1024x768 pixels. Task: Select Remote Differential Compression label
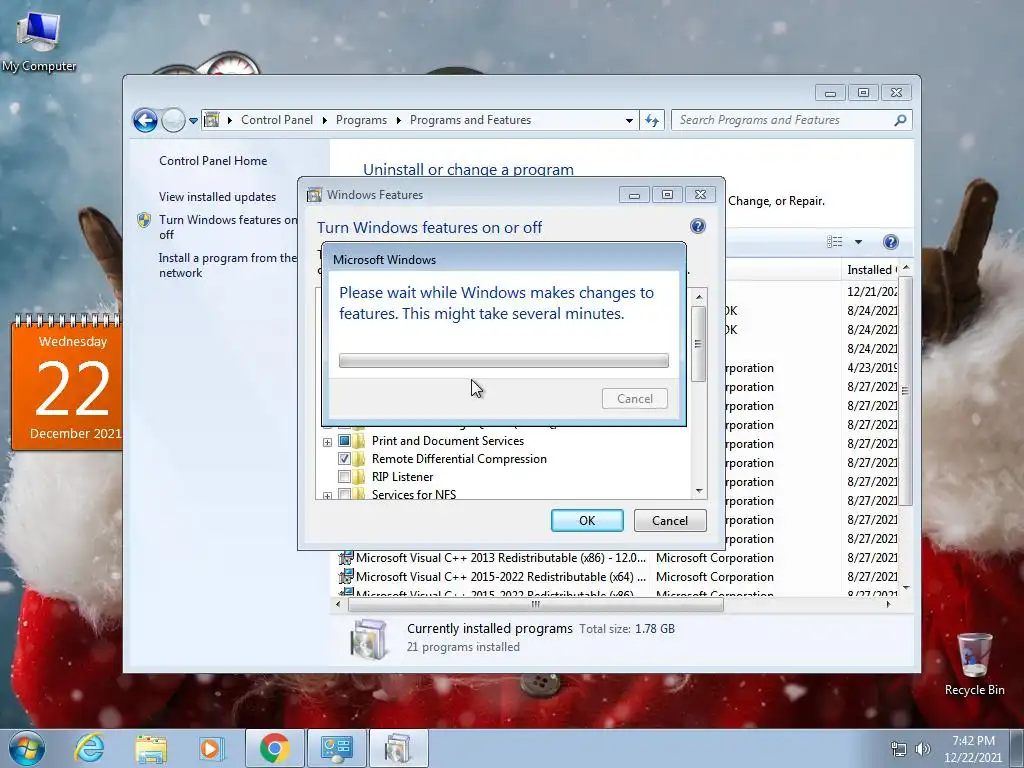coord(459,459)
